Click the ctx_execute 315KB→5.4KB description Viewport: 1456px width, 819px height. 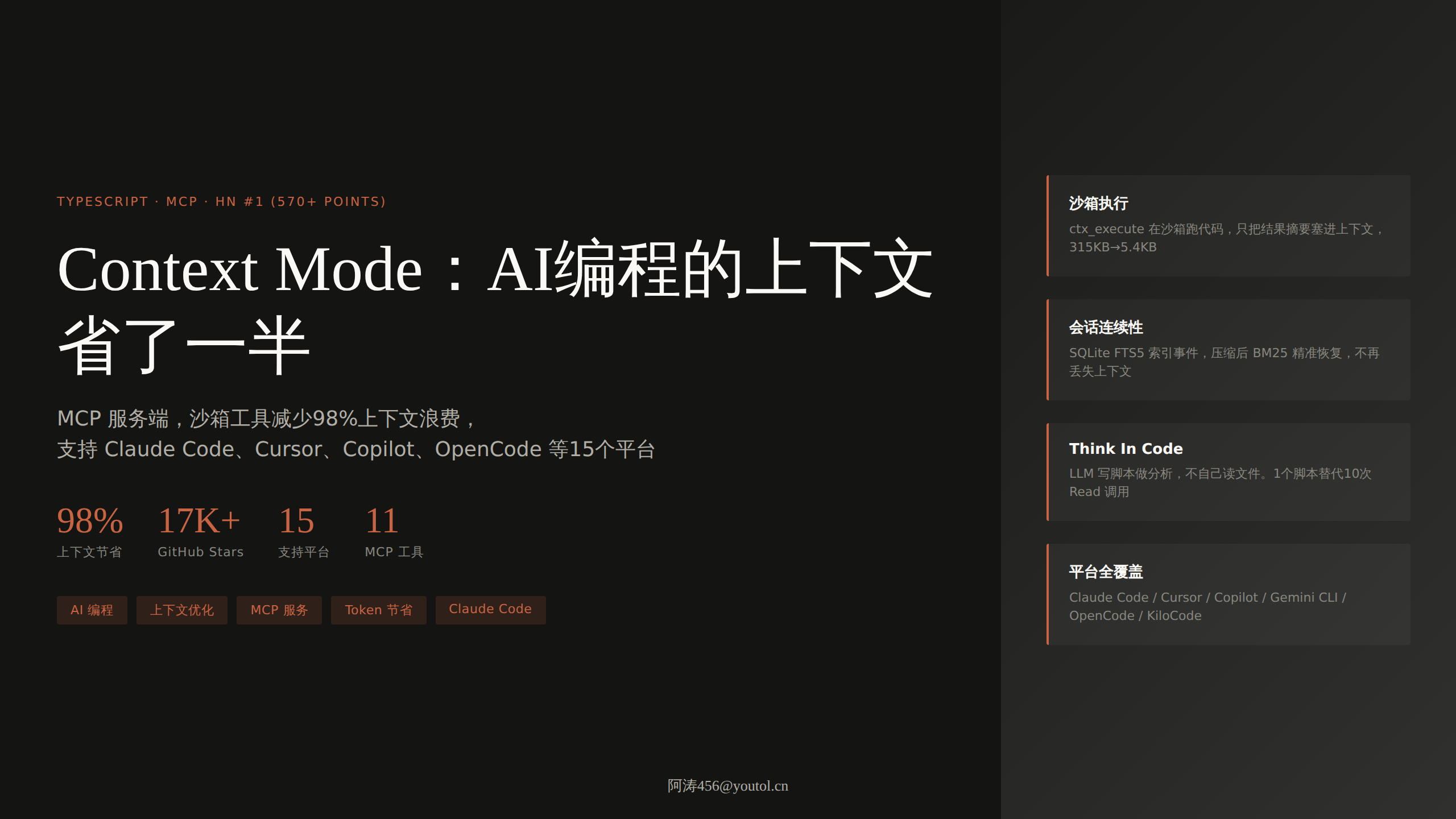[1226, 238]
